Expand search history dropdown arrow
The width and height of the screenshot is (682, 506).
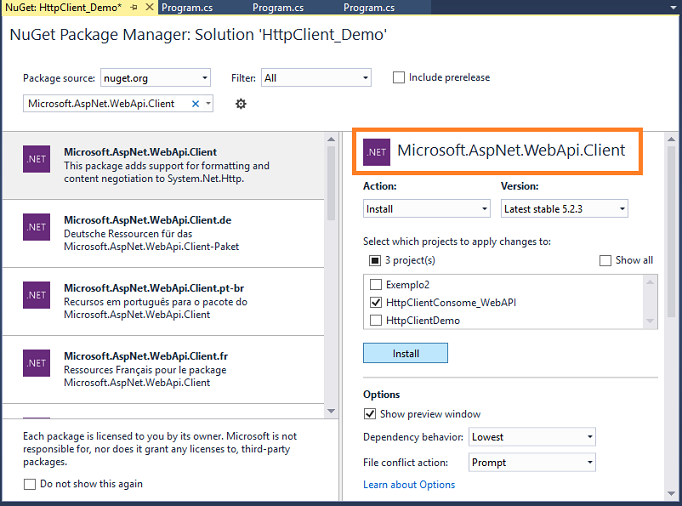click(208, 104)
